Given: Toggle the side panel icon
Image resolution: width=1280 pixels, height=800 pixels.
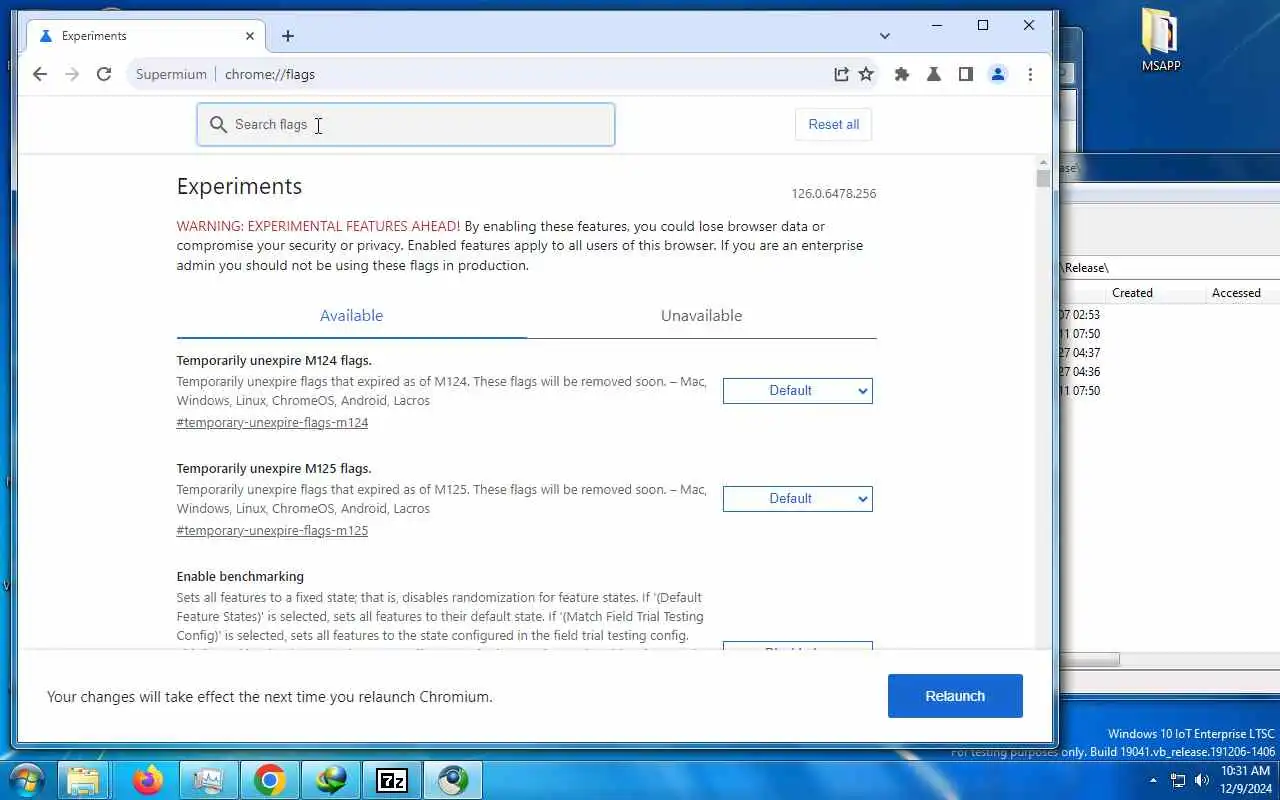Looking at the screenshot, I should [966, 74].
